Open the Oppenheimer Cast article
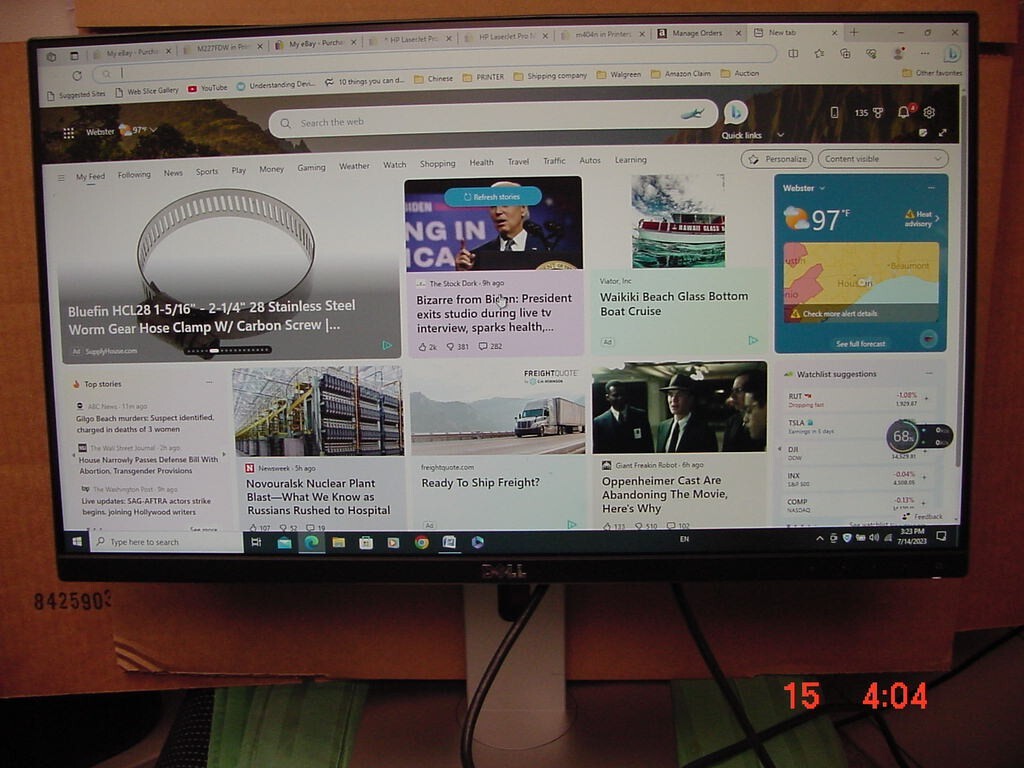Viewport: 1024px width, 768px height. [x=665, y=494]
